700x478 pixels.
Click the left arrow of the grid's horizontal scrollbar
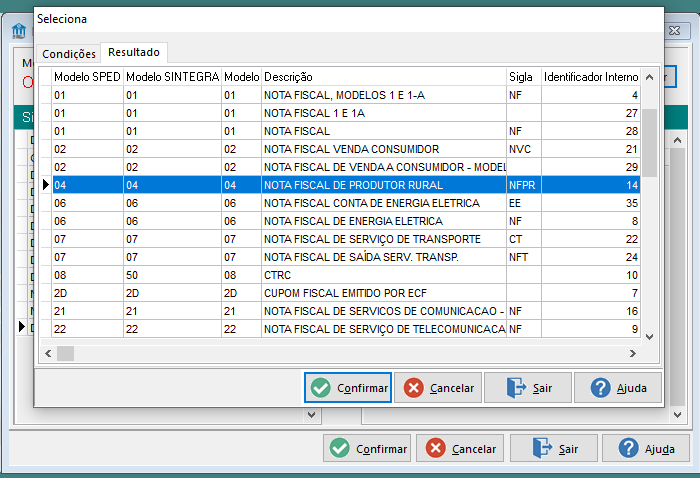(x=48, y=353)
